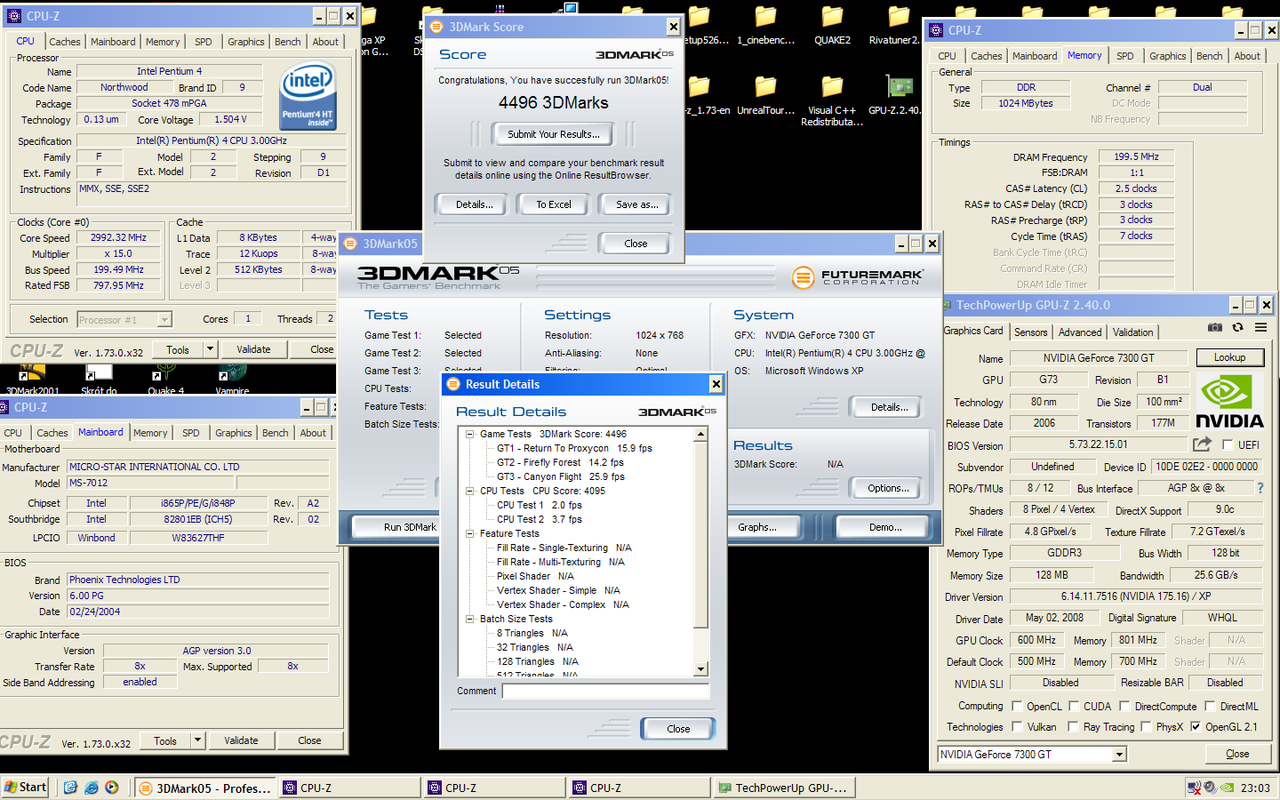
Task: Launch Internet Explorer from quick launch
Action: click(x=91, y=787)
